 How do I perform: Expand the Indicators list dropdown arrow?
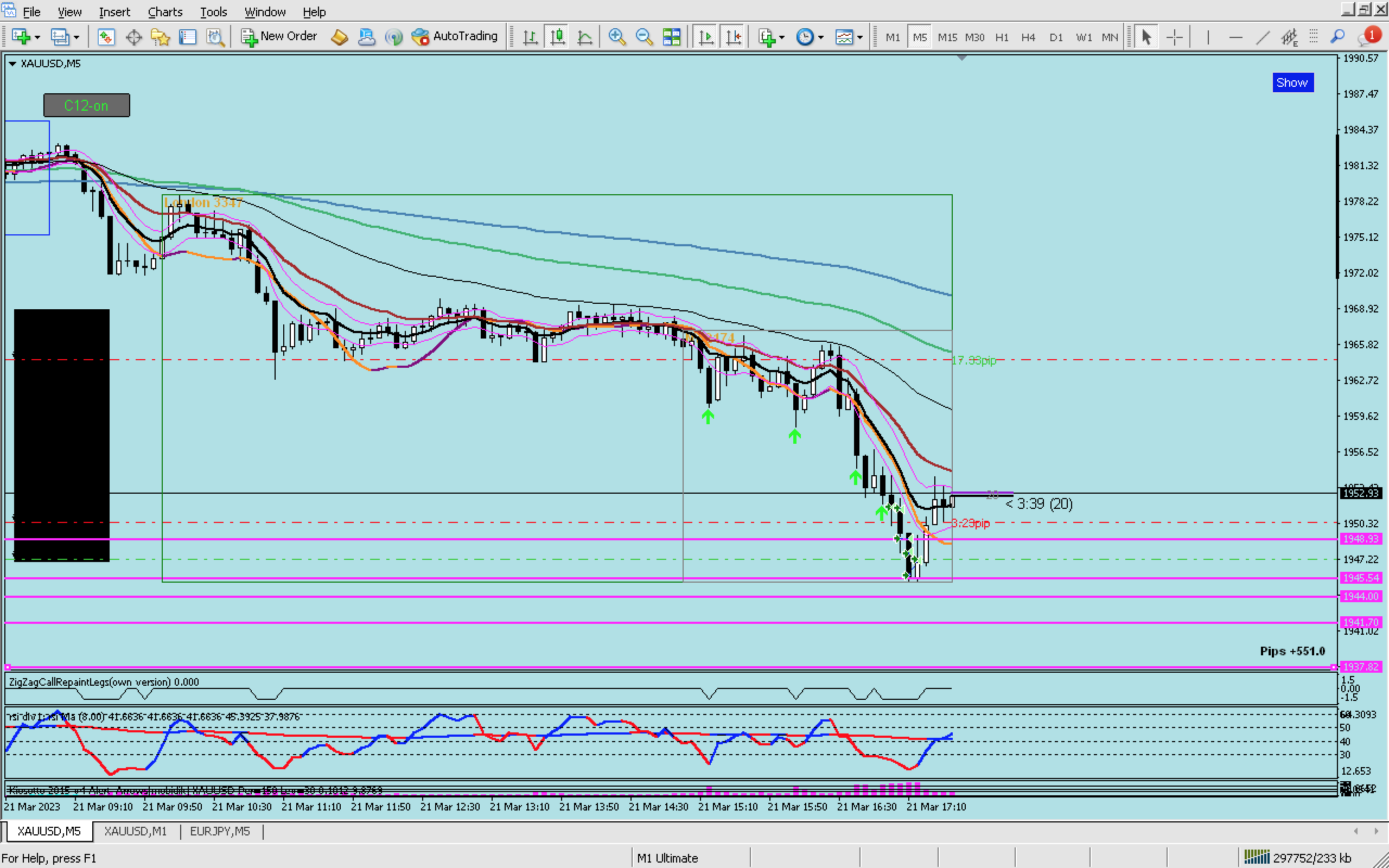coord(782,37)
